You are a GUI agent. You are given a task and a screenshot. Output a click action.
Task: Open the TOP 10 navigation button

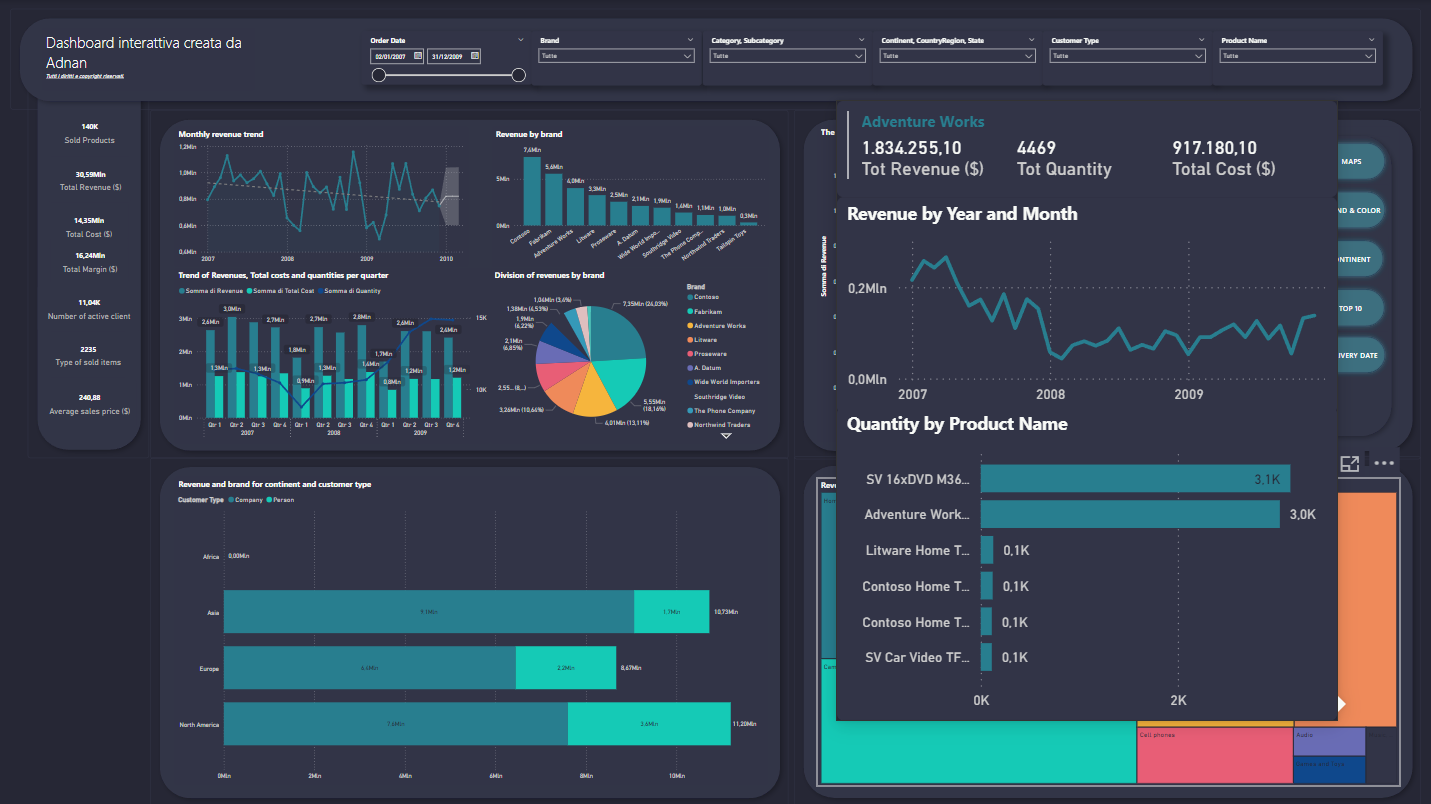point(1361,308)
